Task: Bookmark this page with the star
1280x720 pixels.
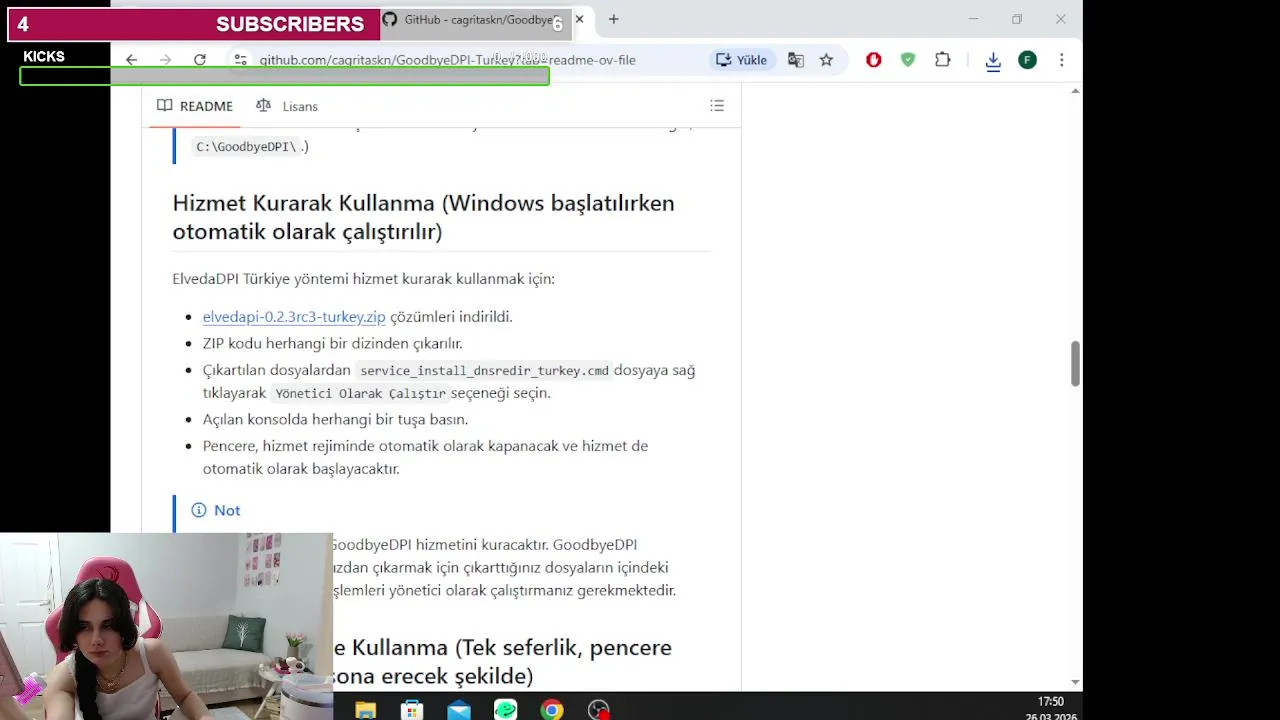Action: tap(826, 60)
